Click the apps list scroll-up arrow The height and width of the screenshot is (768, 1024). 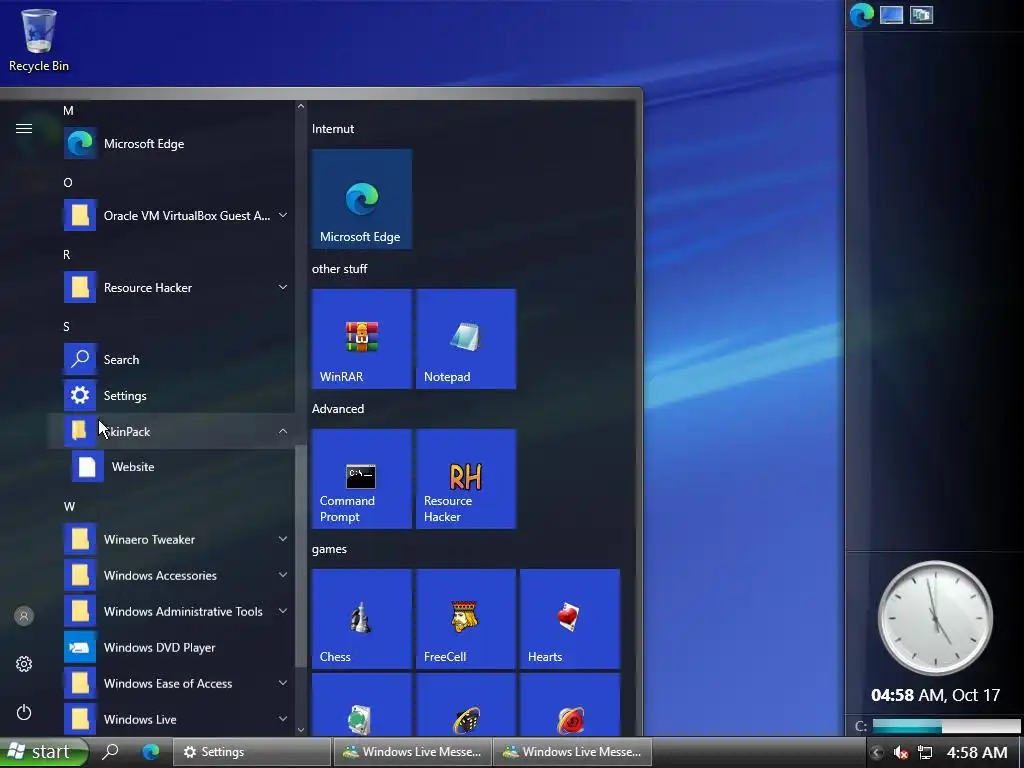300,106
